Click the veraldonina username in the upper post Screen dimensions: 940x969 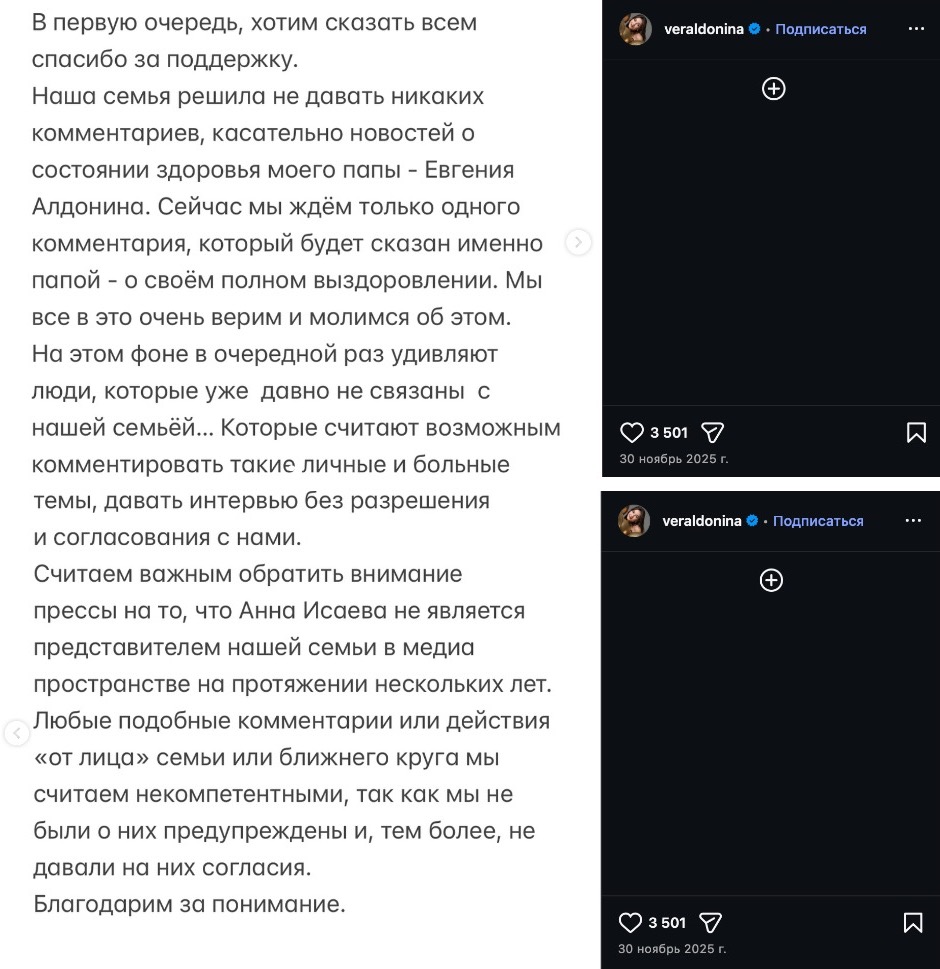click(704, 29)
